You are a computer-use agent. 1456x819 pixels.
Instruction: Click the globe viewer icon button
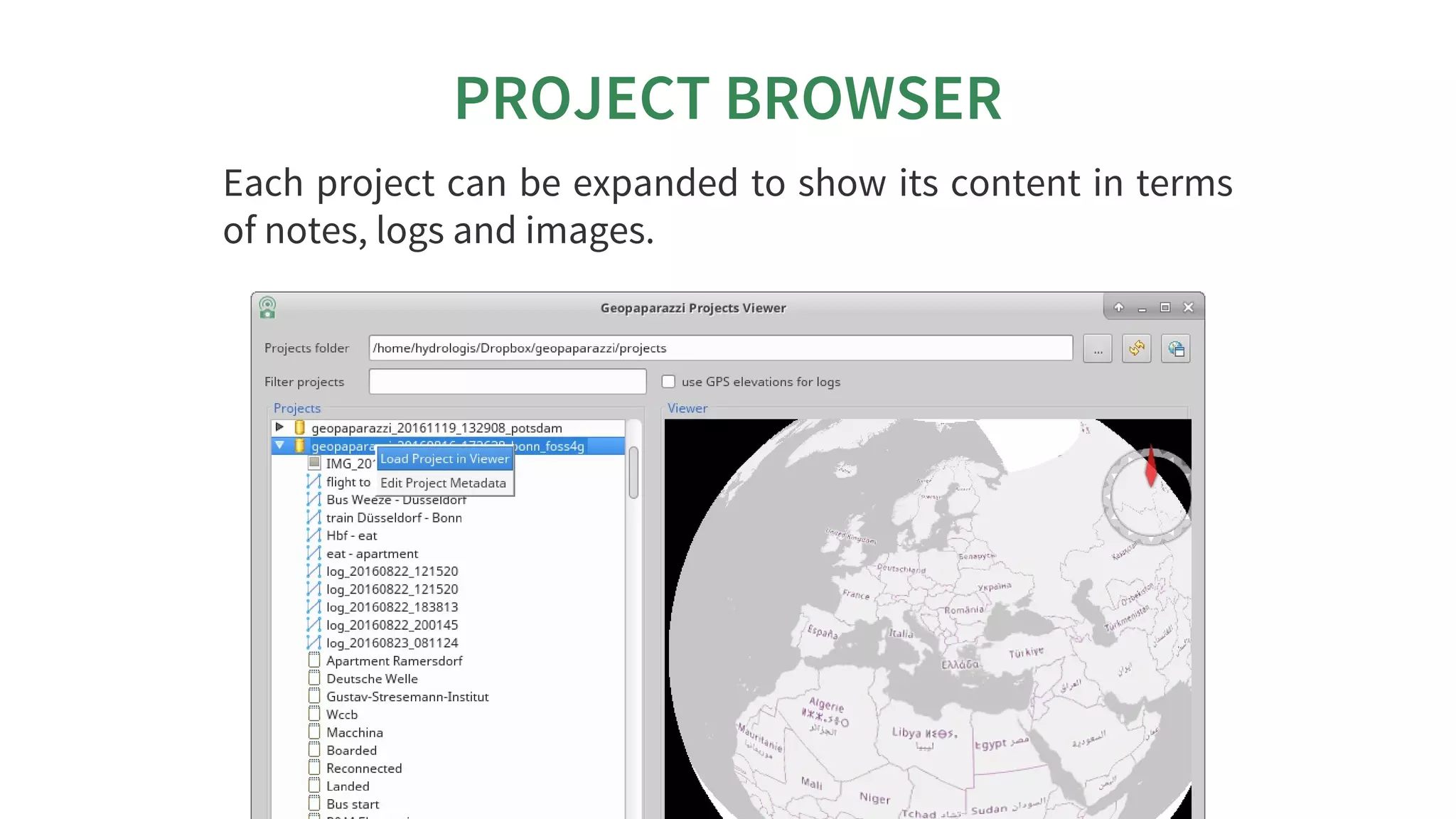pyautogui.click(x=1176, y=349)
